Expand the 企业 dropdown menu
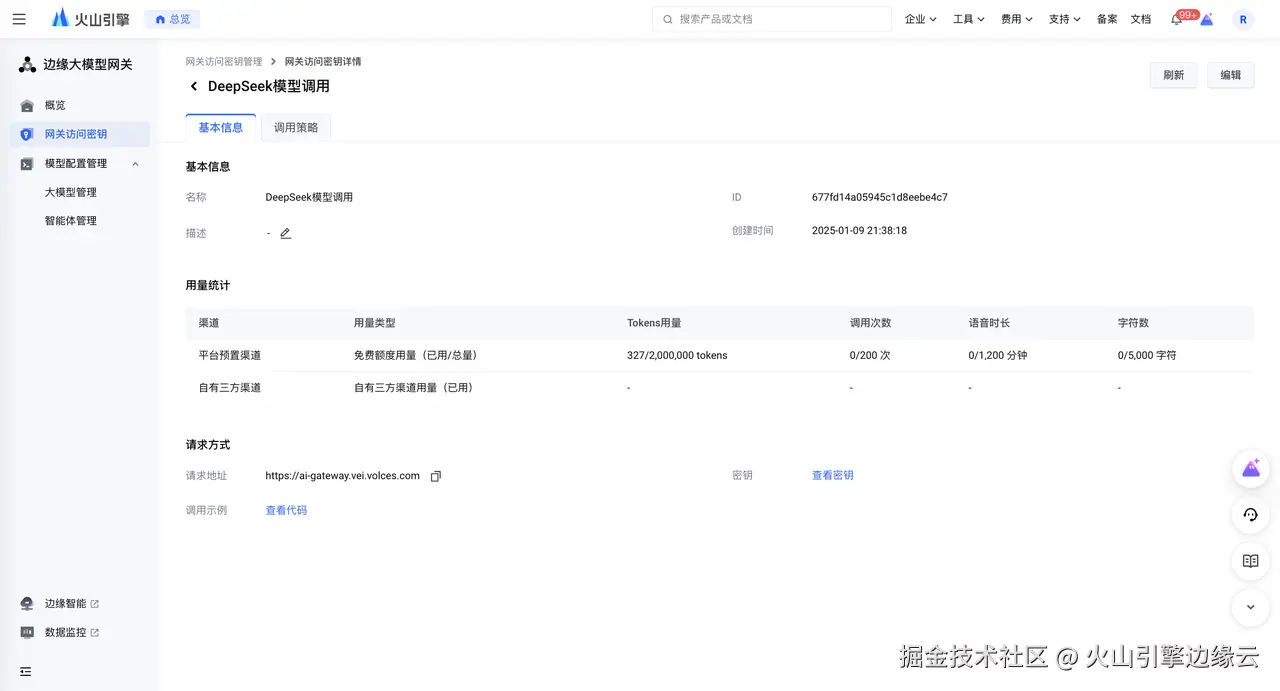The image size is (1280, 691). [x=920, y=19]
